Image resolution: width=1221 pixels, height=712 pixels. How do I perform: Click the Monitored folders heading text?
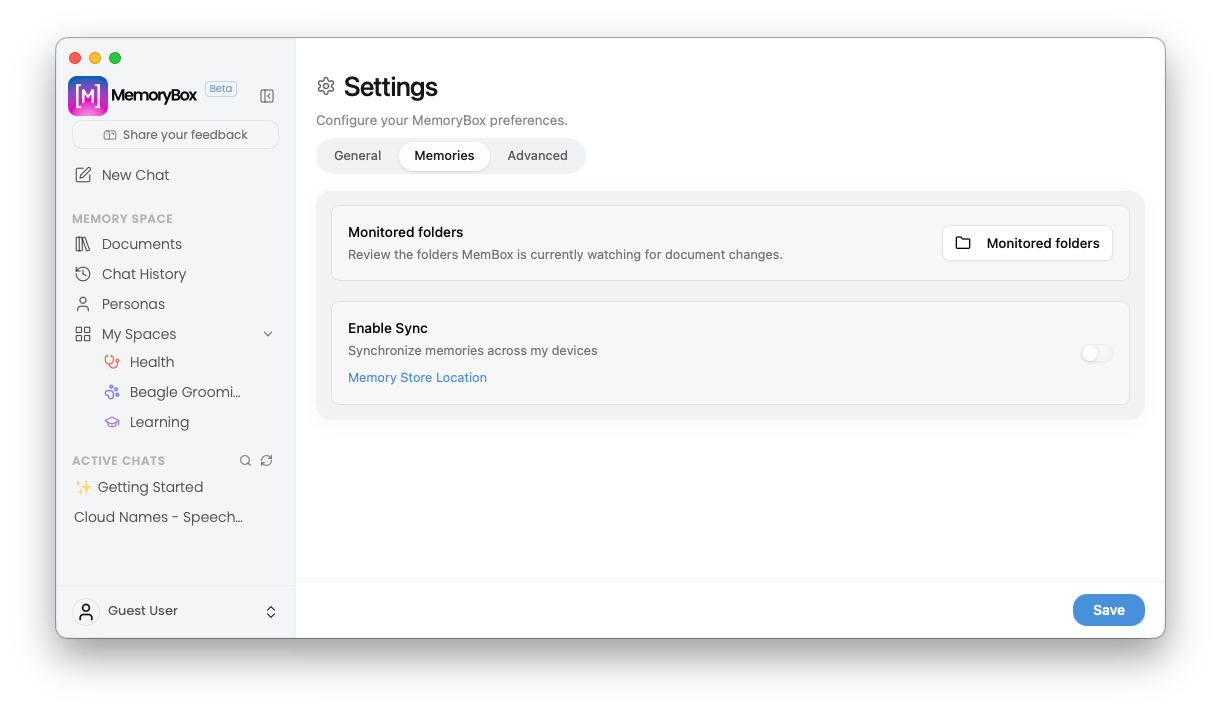406,232
